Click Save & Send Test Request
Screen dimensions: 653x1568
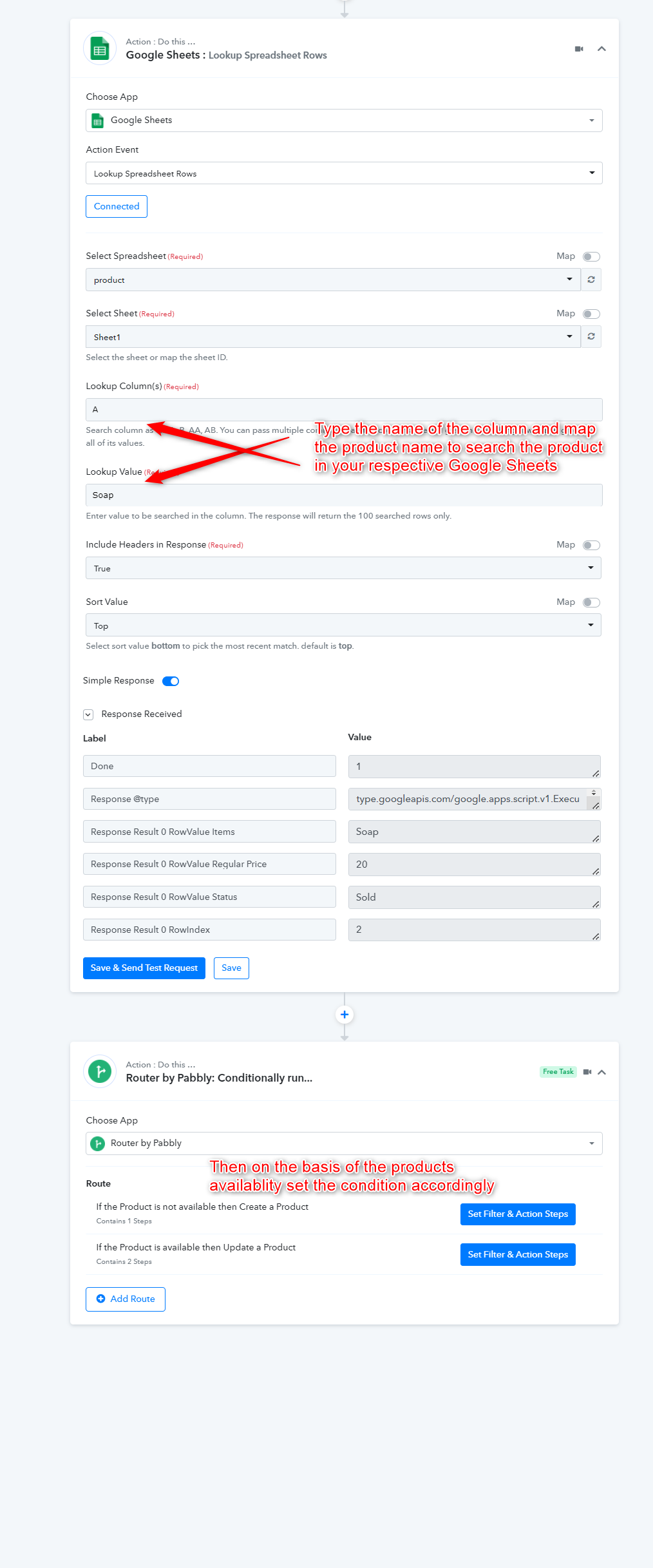tap(144, 968)
